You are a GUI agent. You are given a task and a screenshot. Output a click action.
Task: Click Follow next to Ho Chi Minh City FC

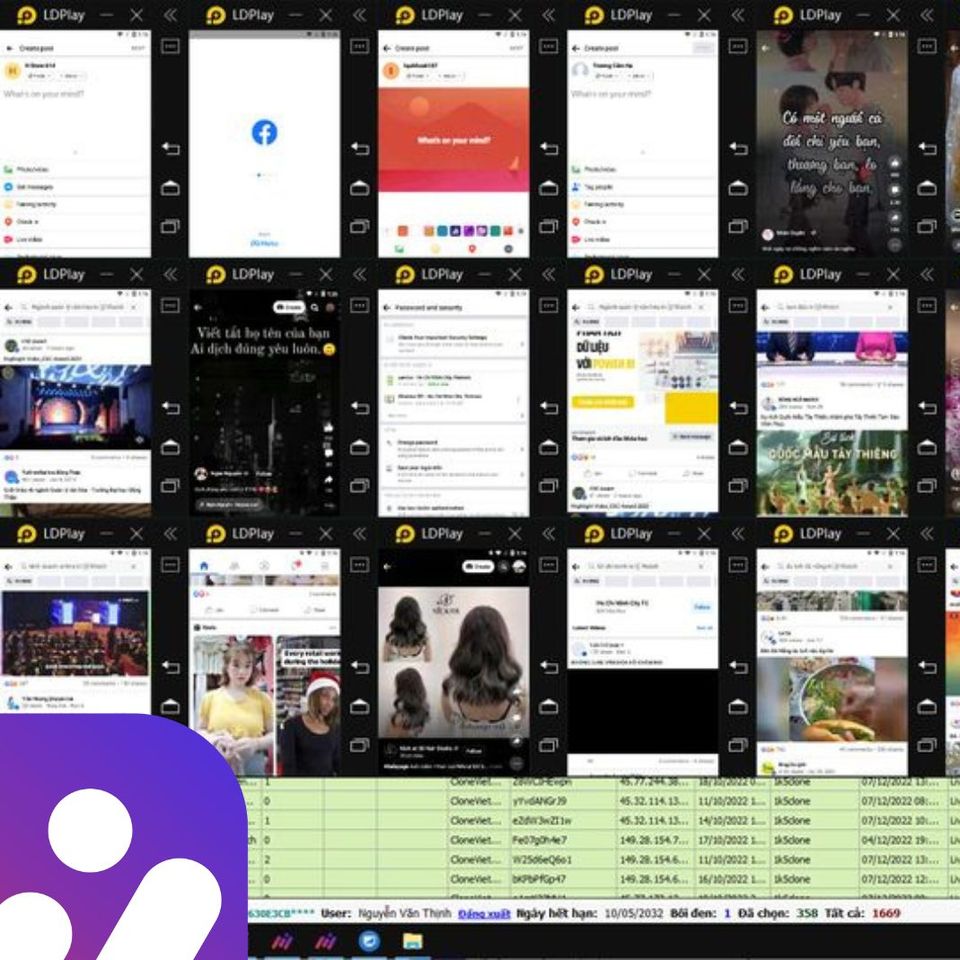[x=702, y=607]
